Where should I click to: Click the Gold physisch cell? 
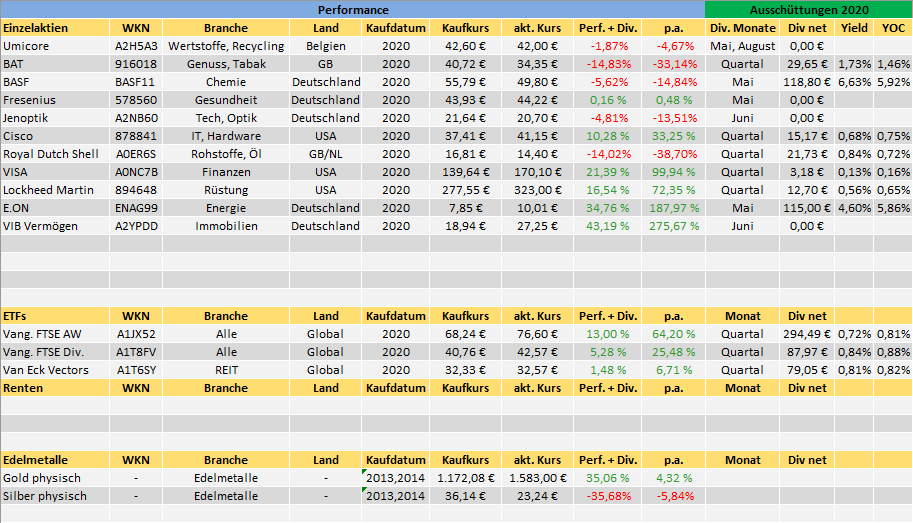(x=55, y=478)
